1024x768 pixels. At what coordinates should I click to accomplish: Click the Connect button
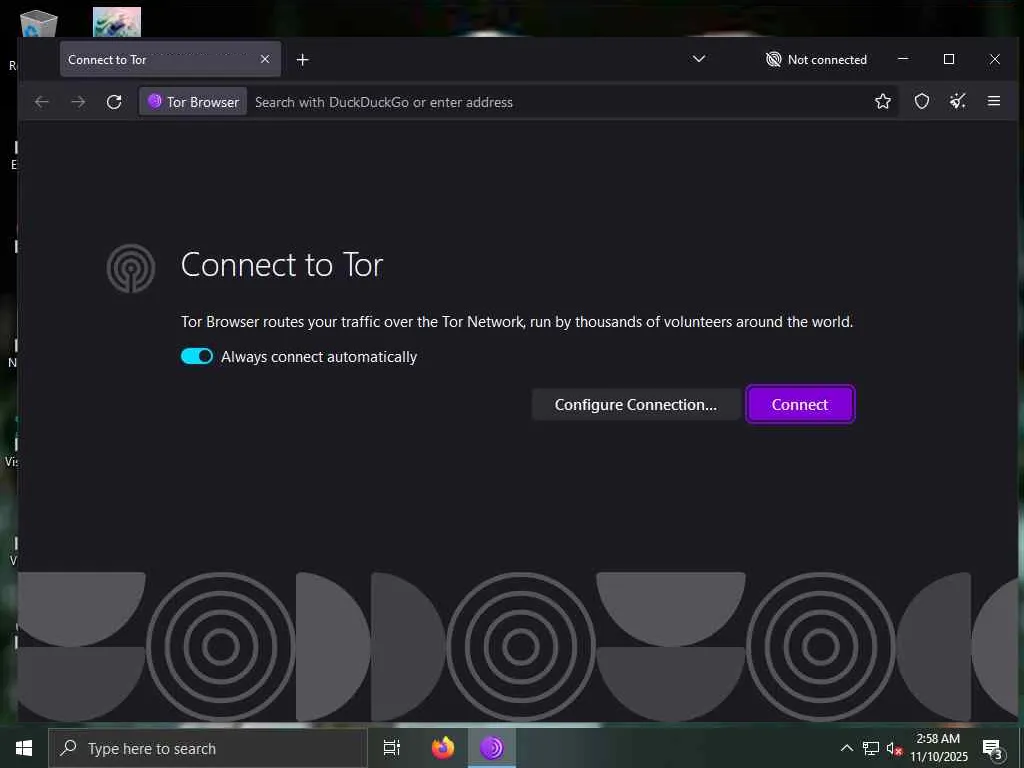(800, 404)
